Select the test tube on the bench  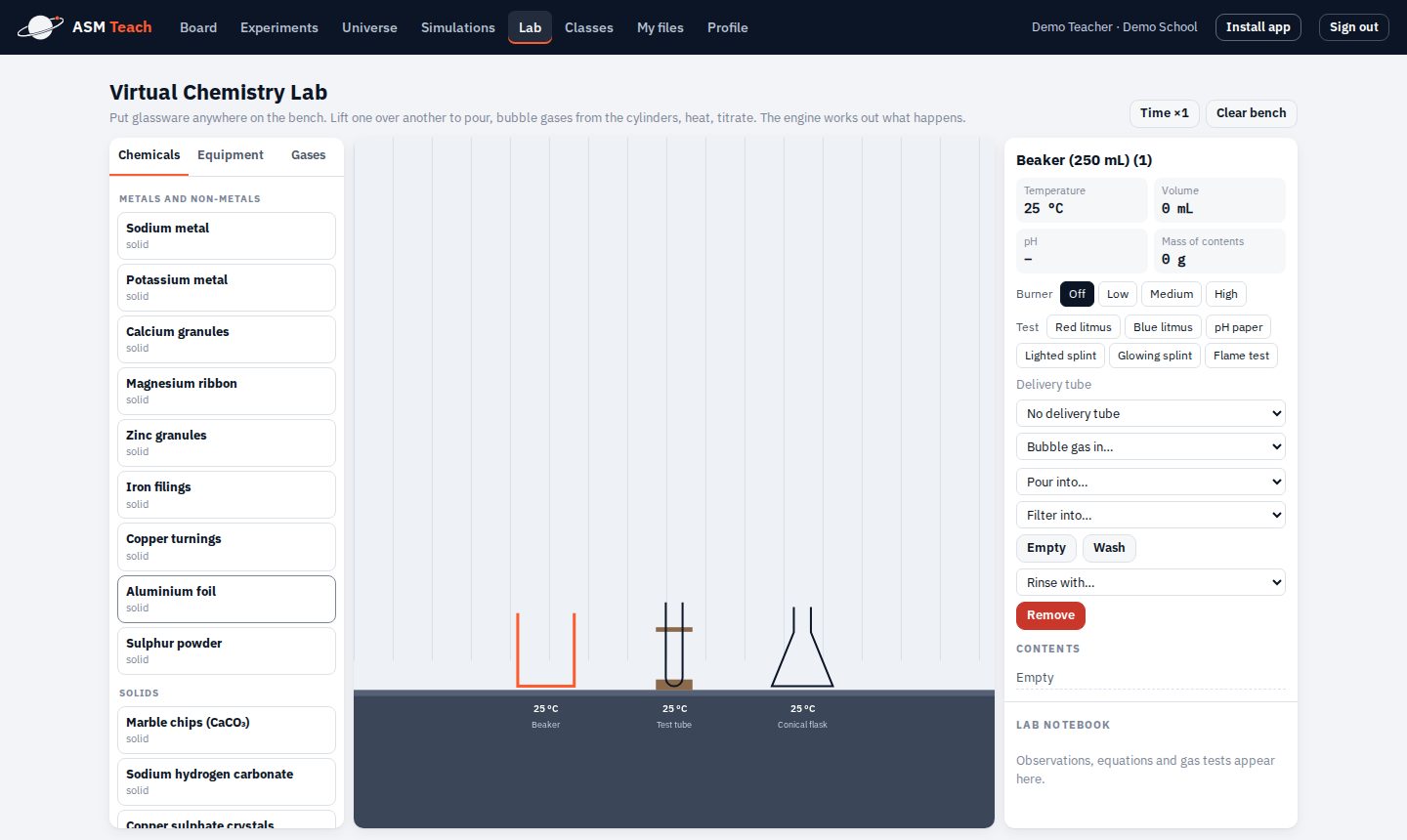point(674,647)
